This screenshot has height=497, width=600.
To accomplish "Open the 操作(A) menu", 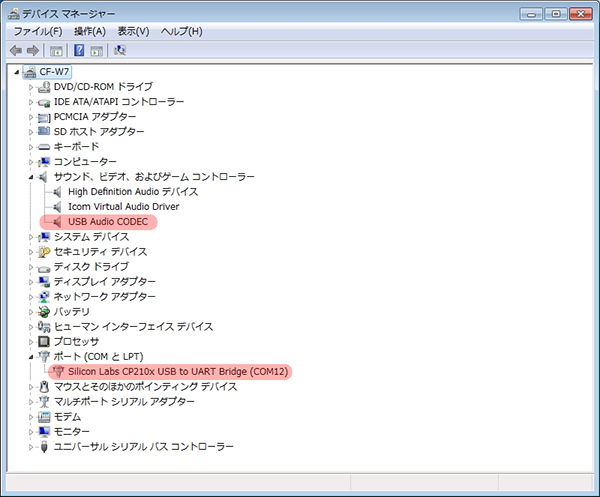I will 90,31.
